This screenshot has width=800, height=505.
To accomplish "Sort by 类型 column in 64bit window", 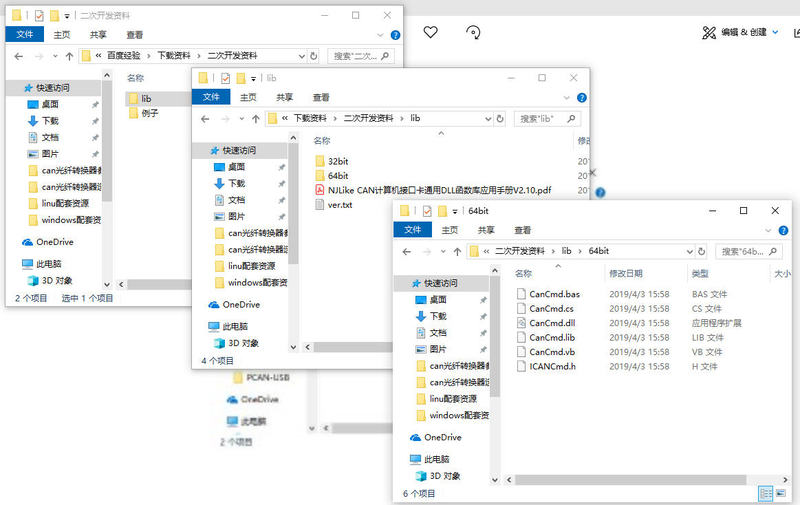I will [700, 273].
